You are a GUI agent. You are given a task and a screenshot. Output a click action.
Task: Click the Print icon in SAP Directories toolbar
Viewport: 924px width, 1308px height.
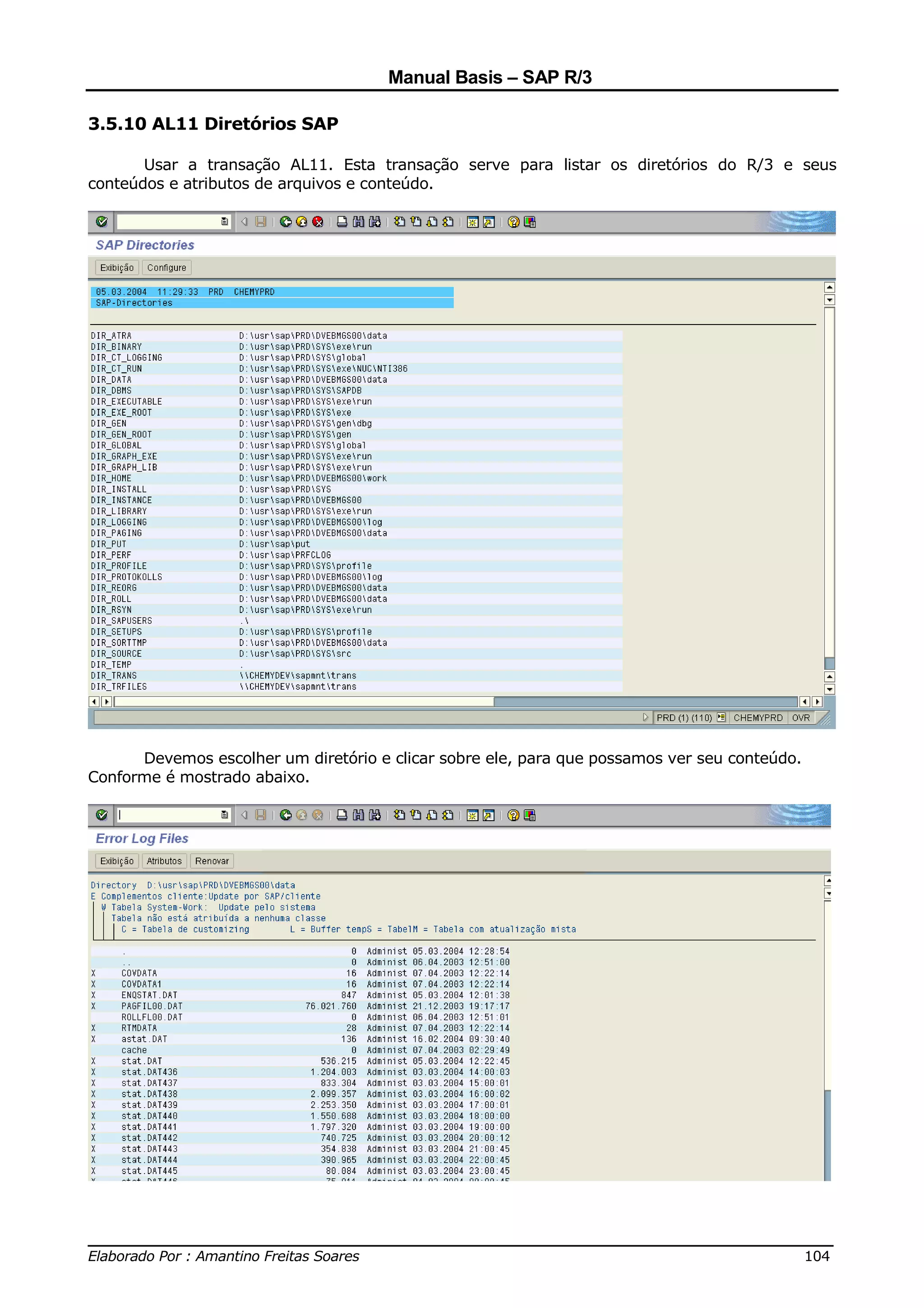point(342,222)
